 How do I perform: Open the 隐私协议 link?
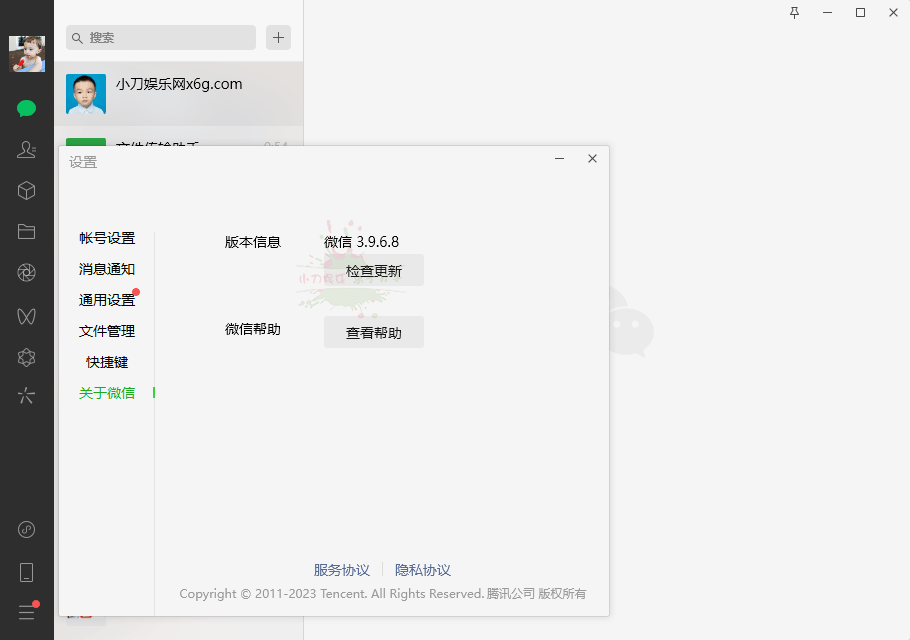(423, 569)
